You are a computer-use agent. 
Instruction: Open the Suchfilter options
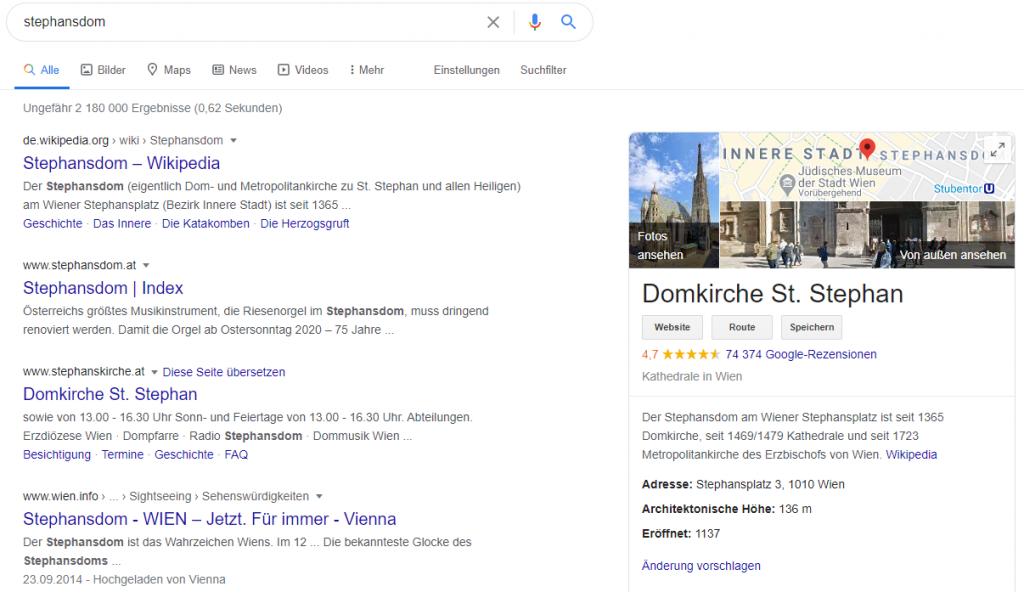[543, 70]
